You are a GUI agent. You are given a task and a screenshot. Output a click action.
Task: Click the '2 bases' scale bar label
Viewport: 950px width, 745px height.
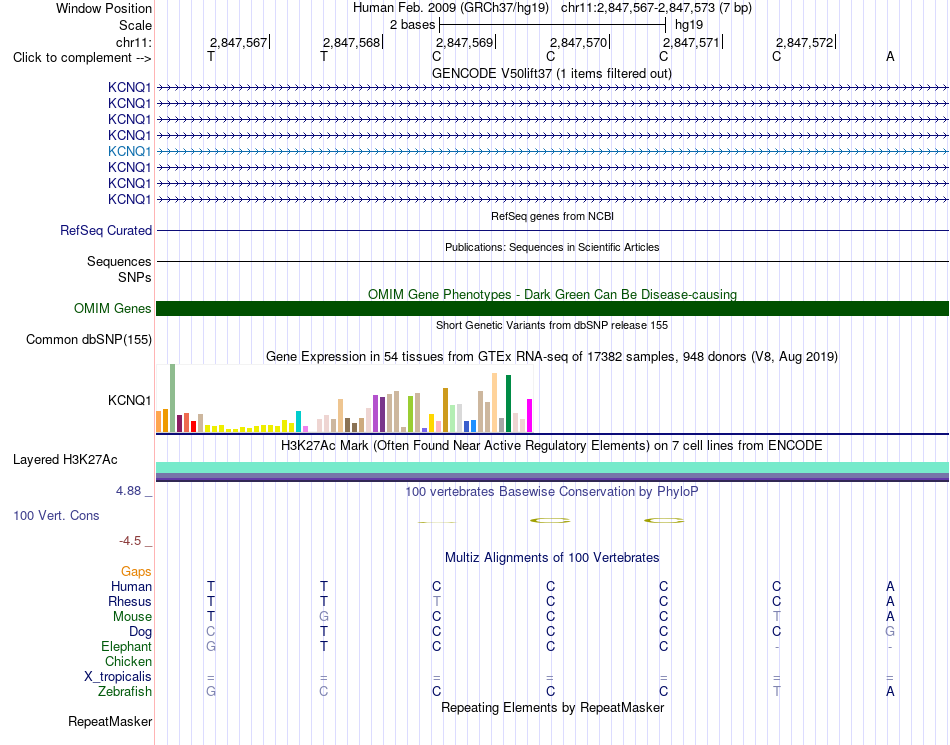click(412, 25)
